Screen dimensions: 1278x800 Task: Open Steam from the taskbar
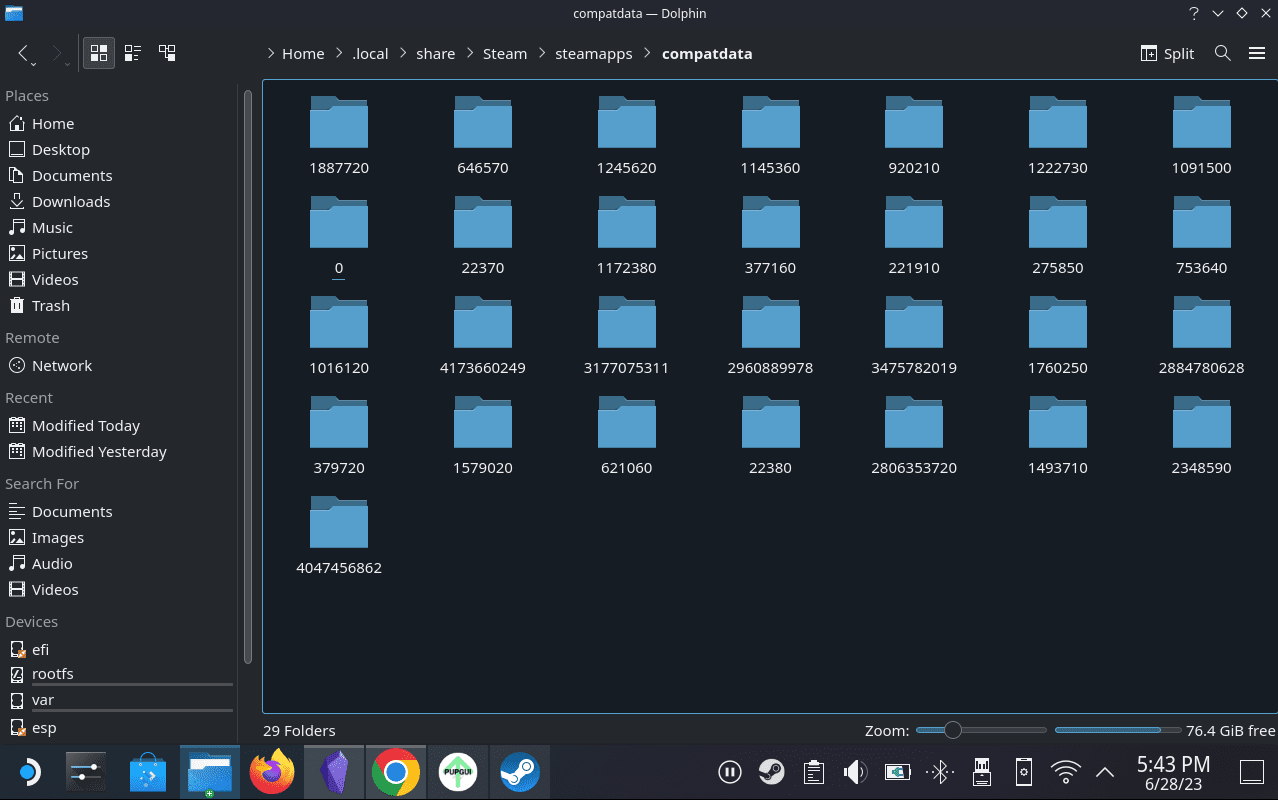[519, 772]
